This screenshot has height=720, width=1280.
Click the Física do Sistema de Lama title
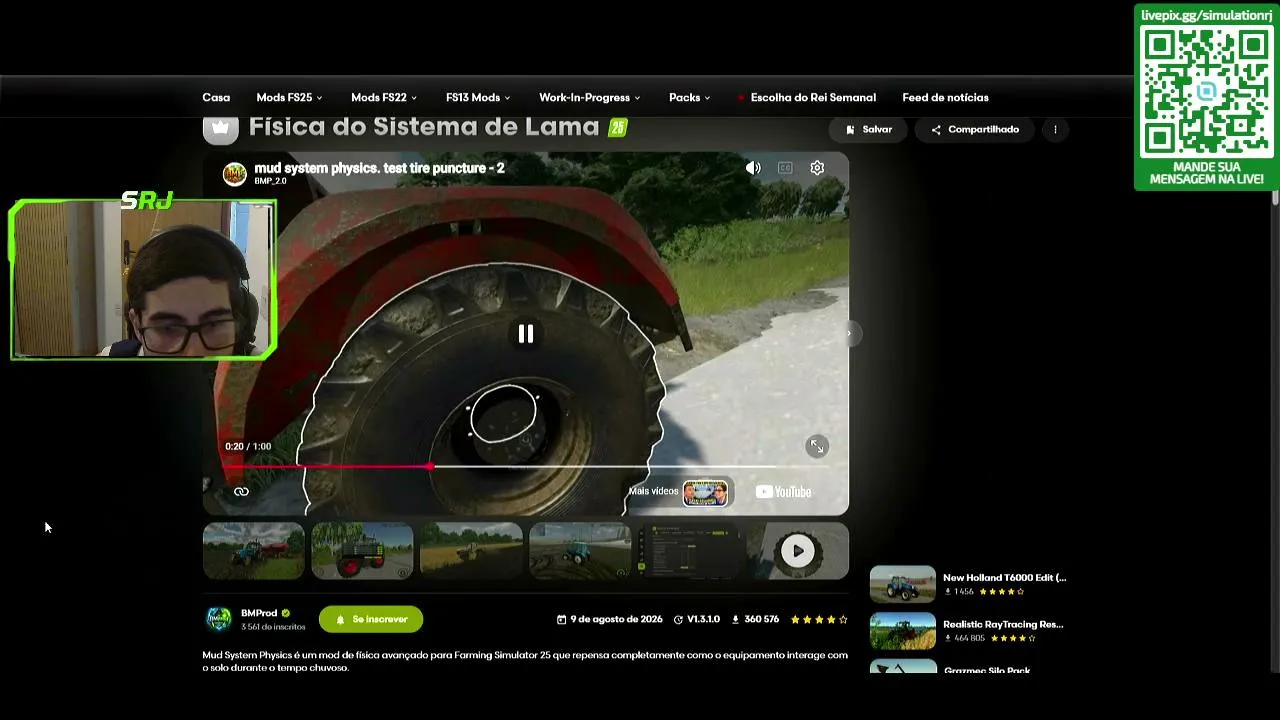click(424, 127)
